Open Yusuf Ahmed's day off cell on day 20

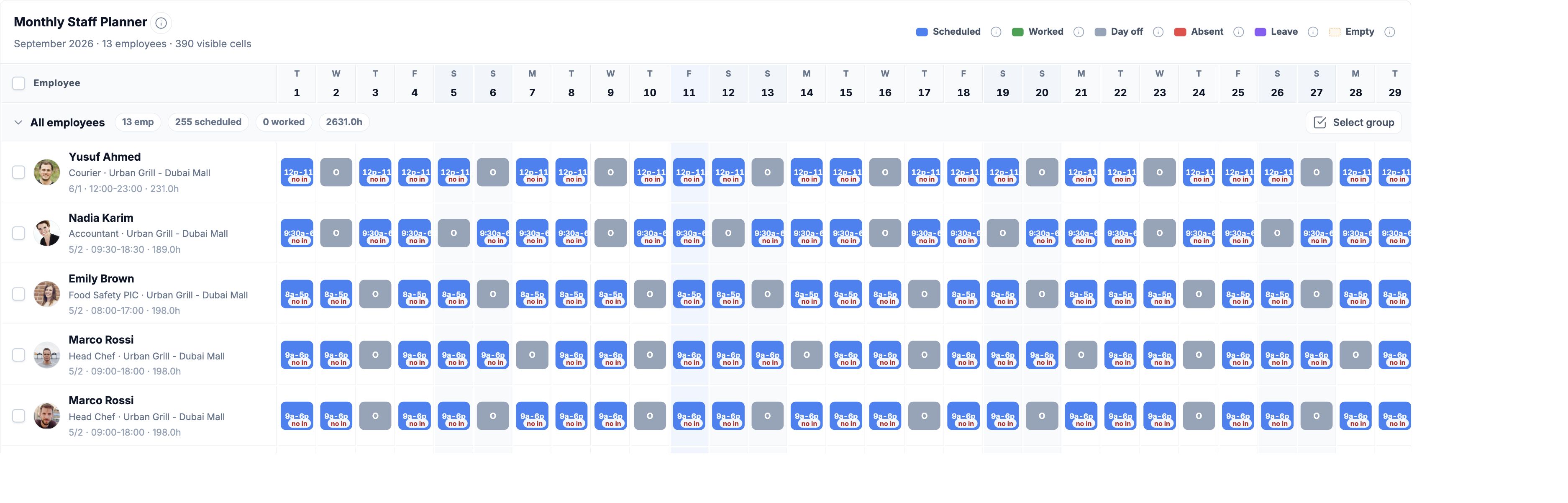pos(1042,172)
